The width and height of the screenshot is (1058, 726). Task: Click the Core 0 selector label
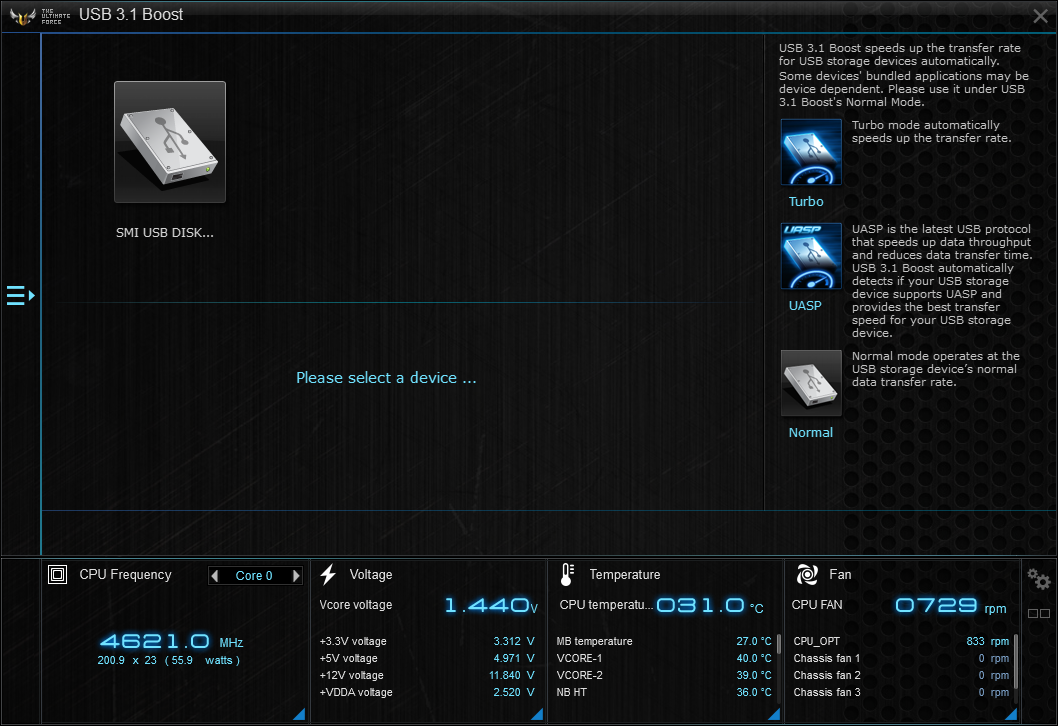[x=254, y=576]
